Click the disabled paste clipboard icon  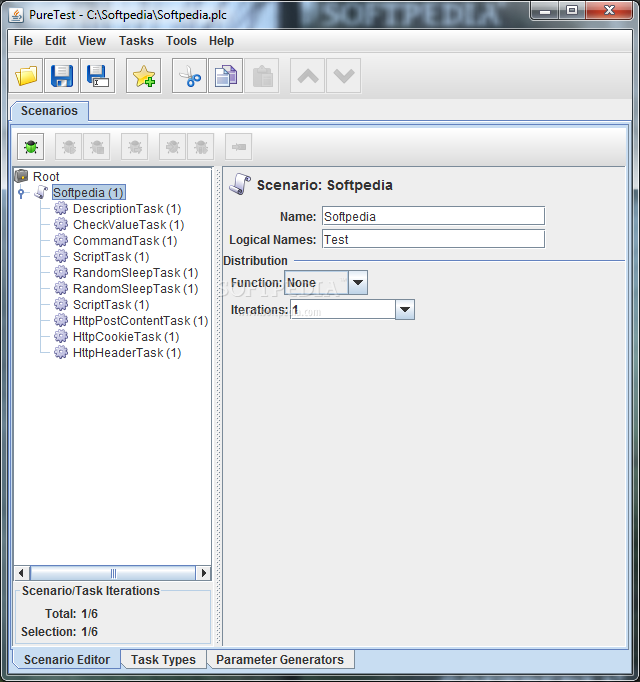click(262, 76)
